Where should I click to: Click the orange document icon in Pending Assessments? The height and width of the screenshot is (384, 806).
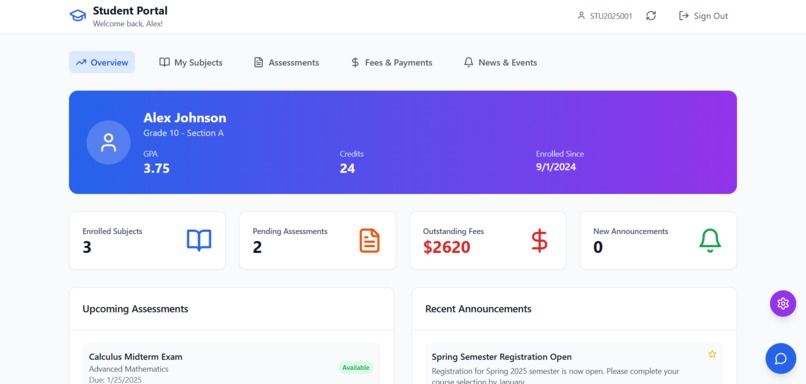point(369,241)
